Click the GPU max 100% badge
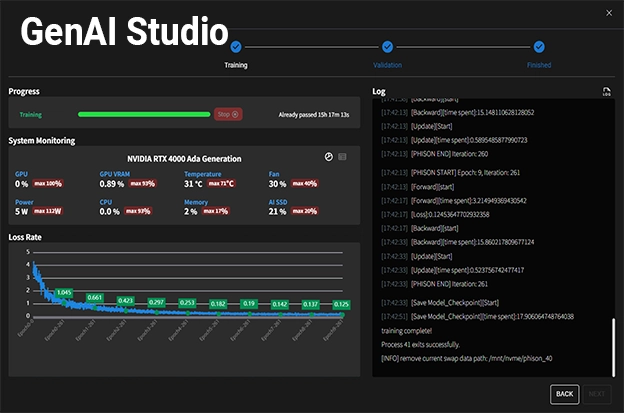Image resolution: width=624 pixels, height=413 pixels. point(47,184)
